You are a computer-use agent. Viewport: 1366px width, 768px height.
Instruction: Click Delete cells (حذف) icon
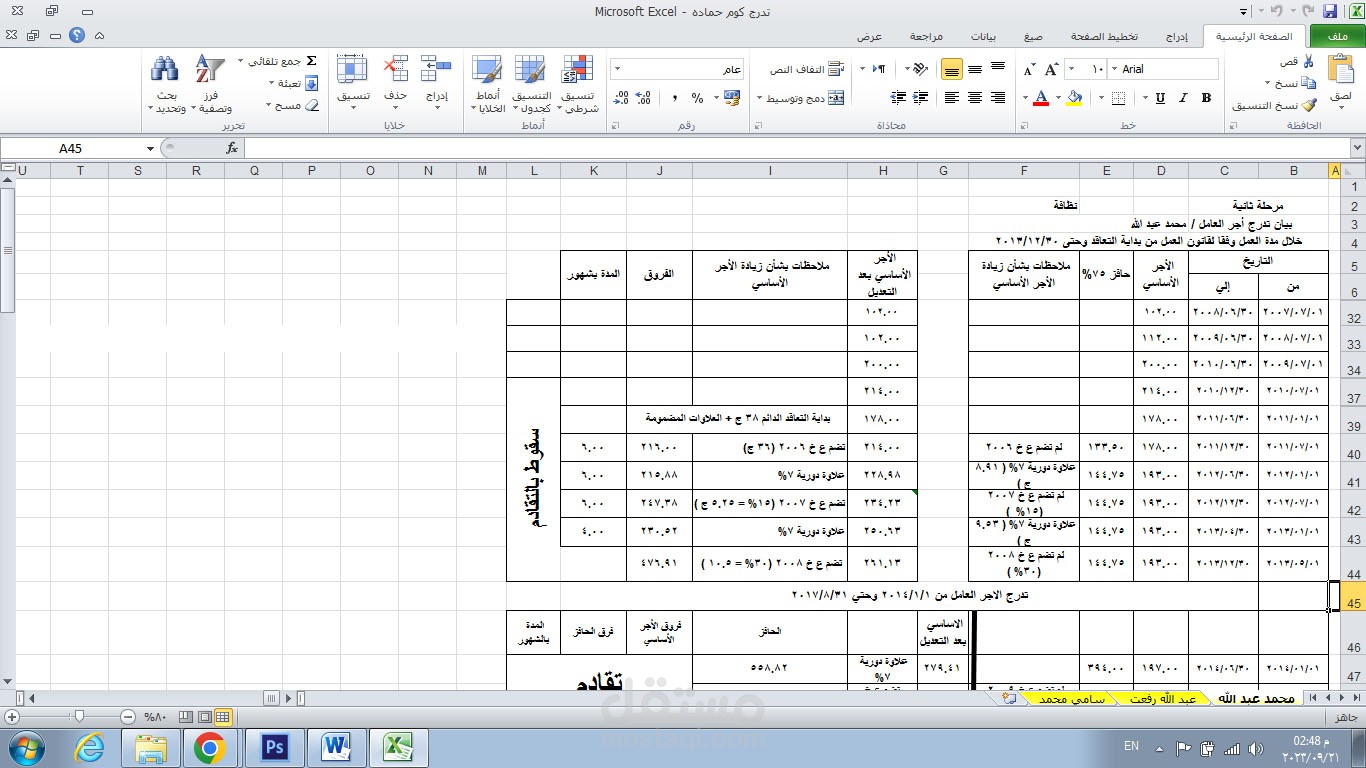coord(396,69)
